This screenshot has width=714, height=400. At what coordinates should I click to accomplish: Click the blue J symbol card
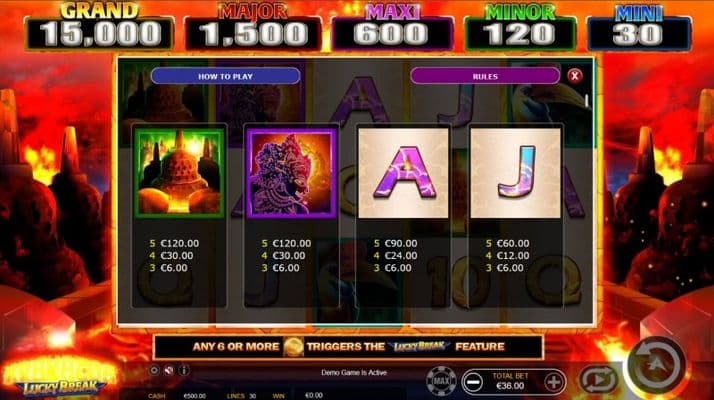coord(515,173)
